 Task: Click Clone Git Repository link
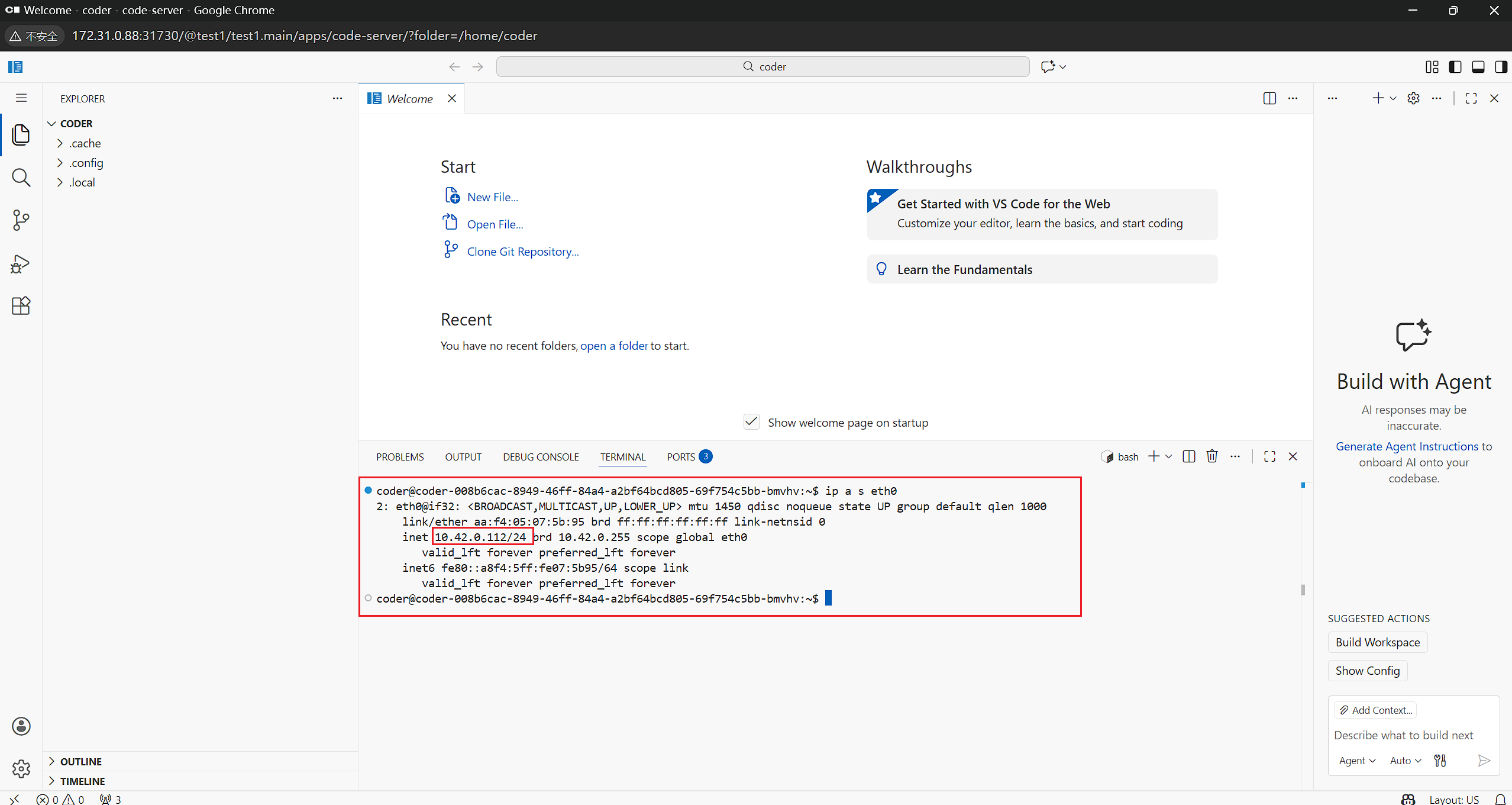(x=522, y=252)
